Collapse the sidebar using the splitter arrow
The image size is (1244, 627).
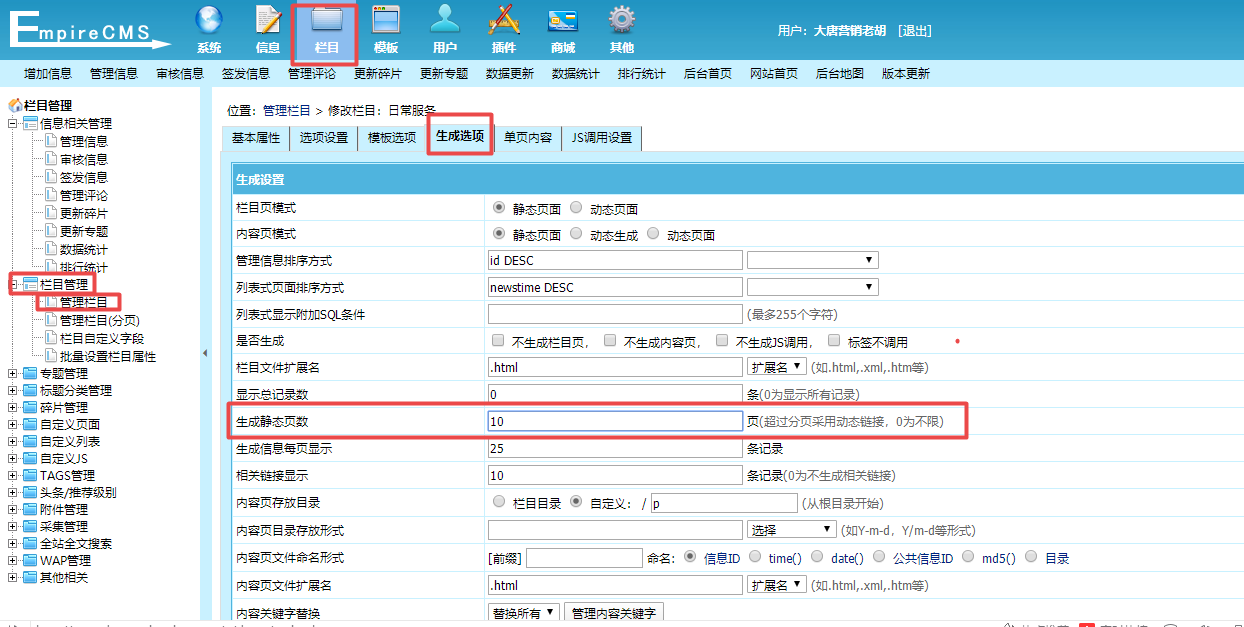tap(205, 353)
